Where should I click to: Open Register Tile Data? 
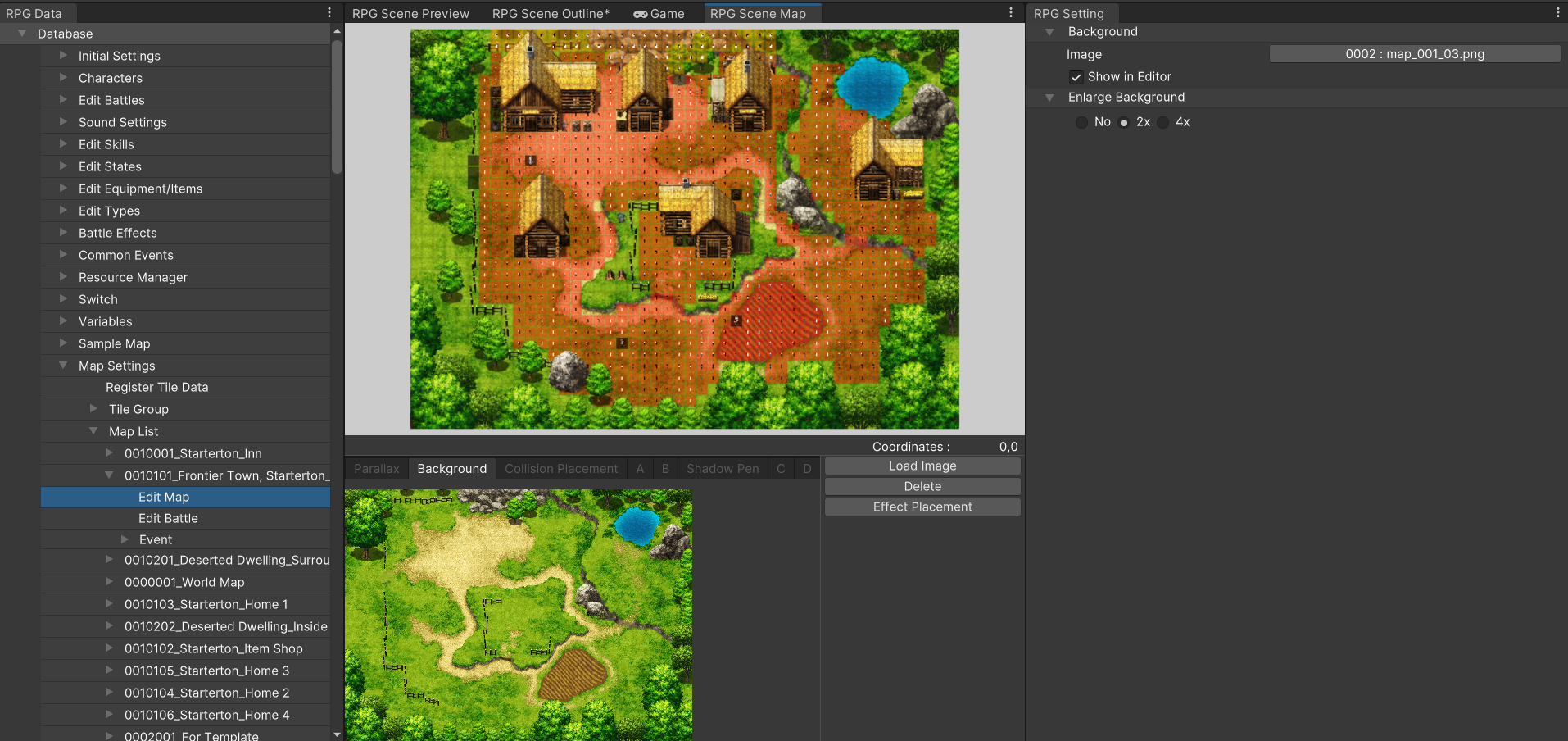pos(185,387)
